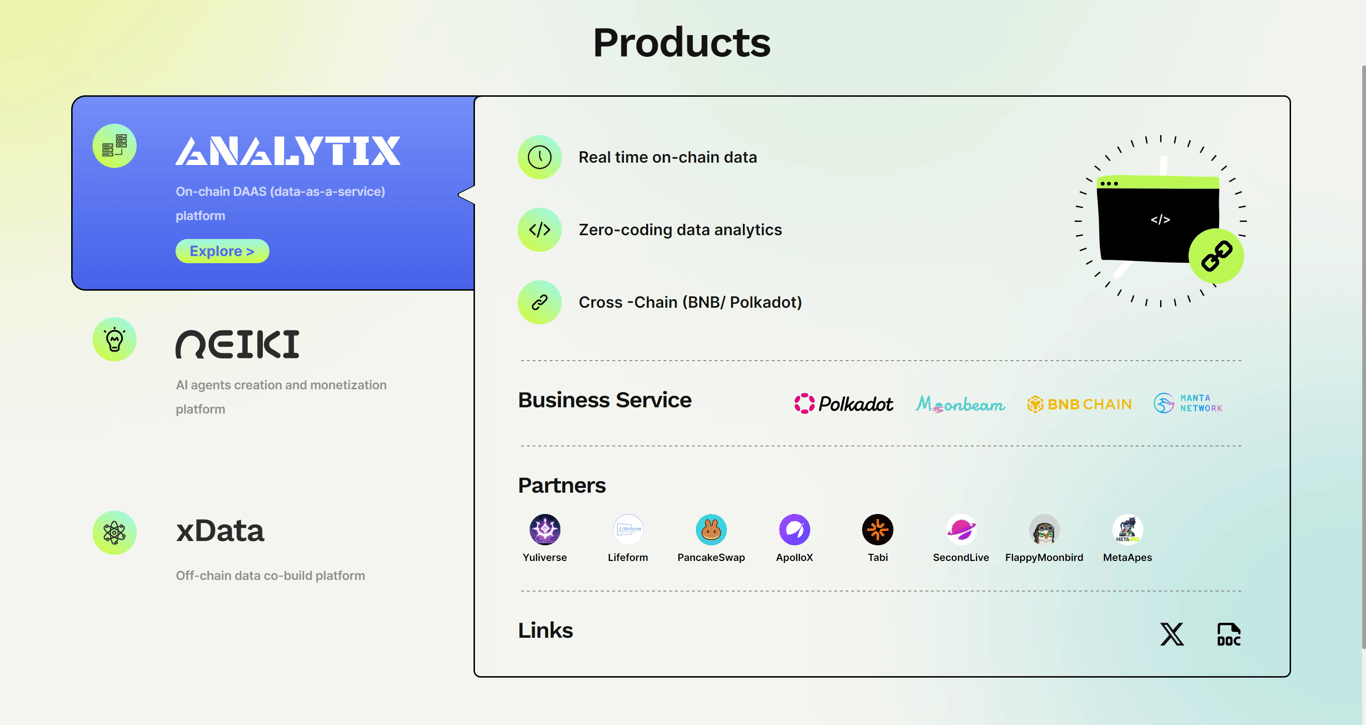Open the Moonbeam logo link

[x=960, y=404]
